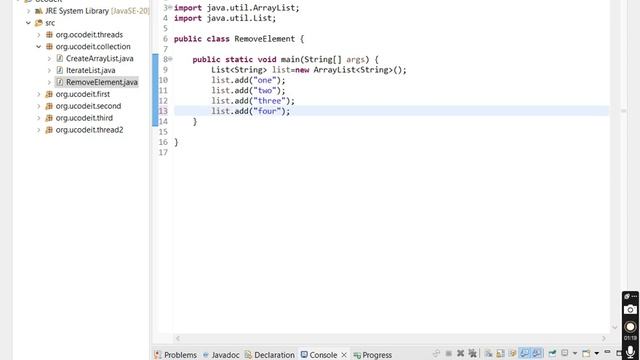Viewport: 640px width, 360px height.
Task: Click the org.ocodeit.threads package icon
Action: coord(49,35)
